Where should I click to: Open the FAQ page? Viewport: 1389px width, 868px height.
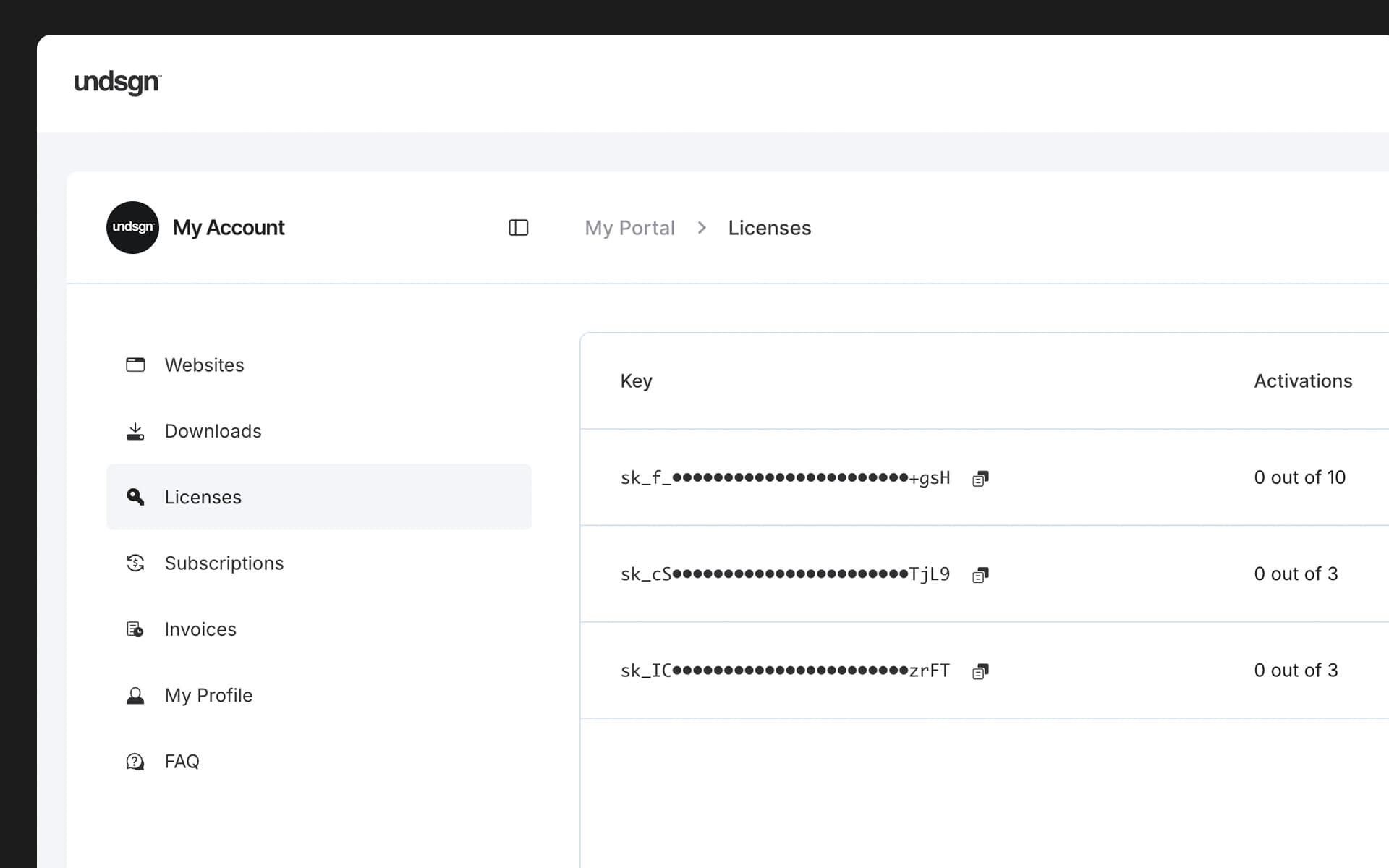(319, 761)
